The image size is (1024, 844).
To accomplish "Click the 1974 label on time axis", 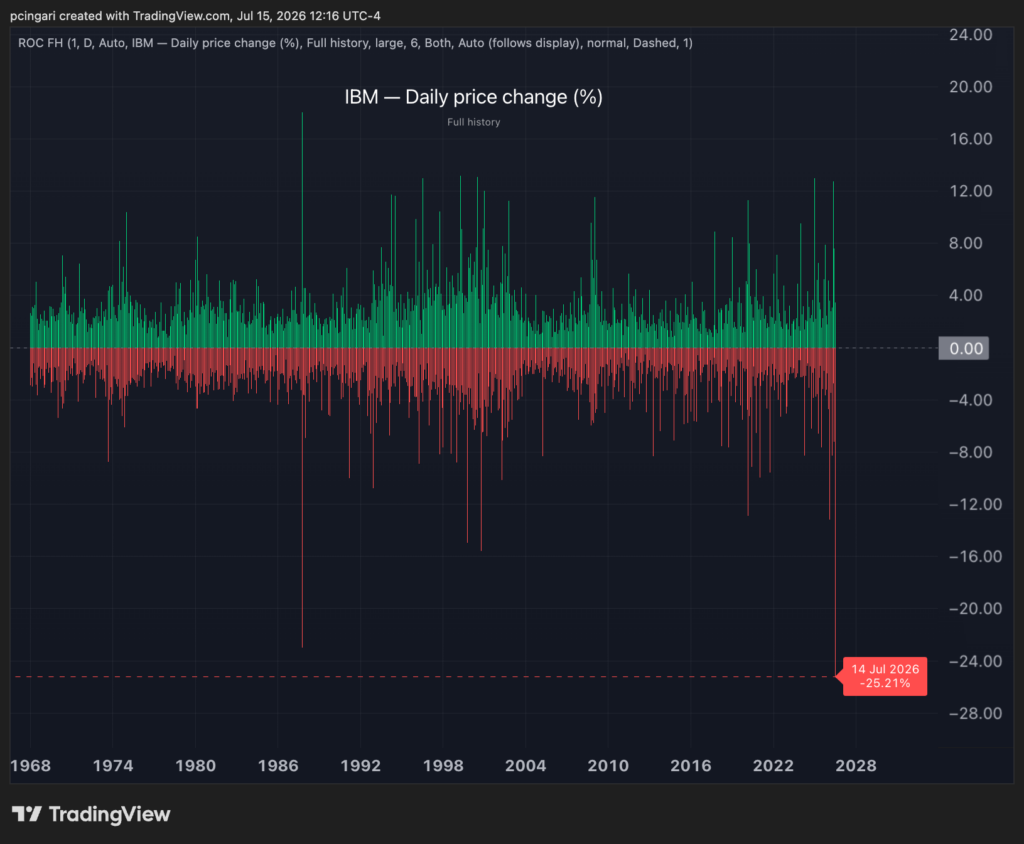I will 112,766.
